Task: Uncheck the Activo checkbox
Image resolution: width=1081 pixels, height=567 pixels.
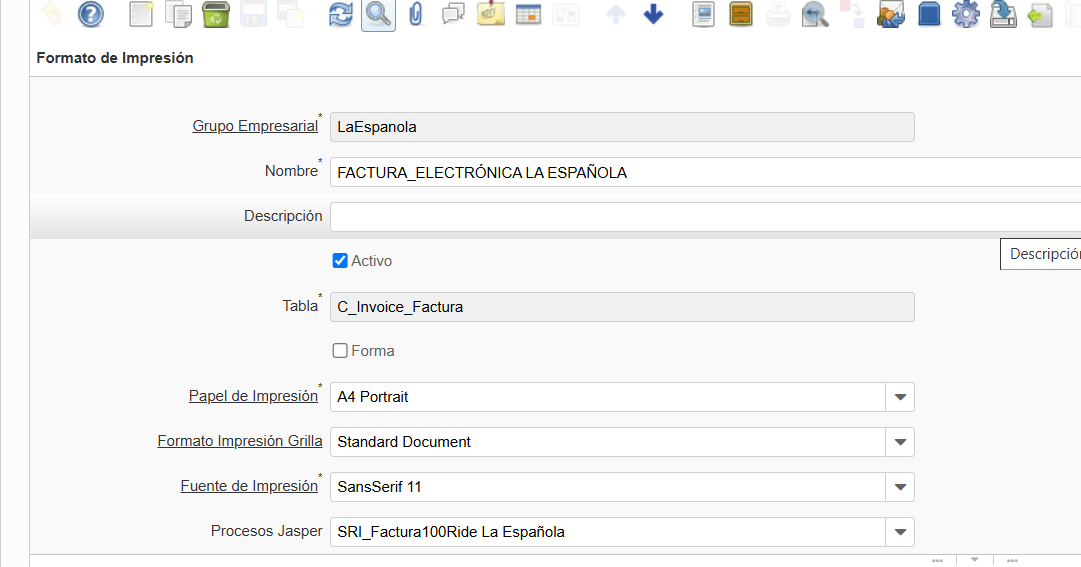Action: (340, 261)
